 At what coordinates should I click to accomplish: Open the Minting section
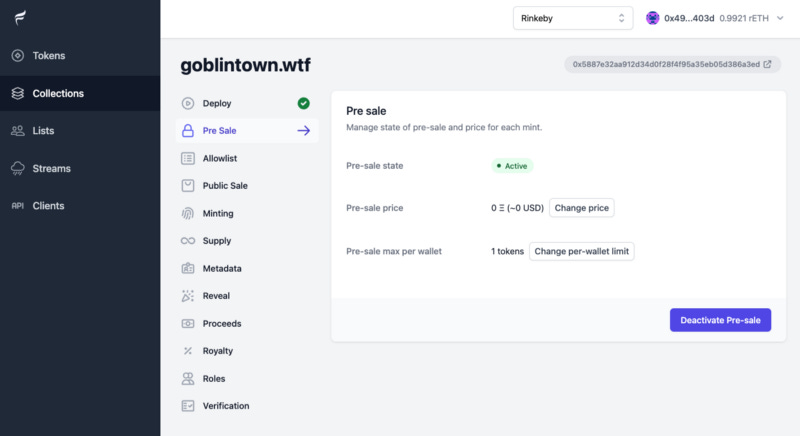(247, 213)
